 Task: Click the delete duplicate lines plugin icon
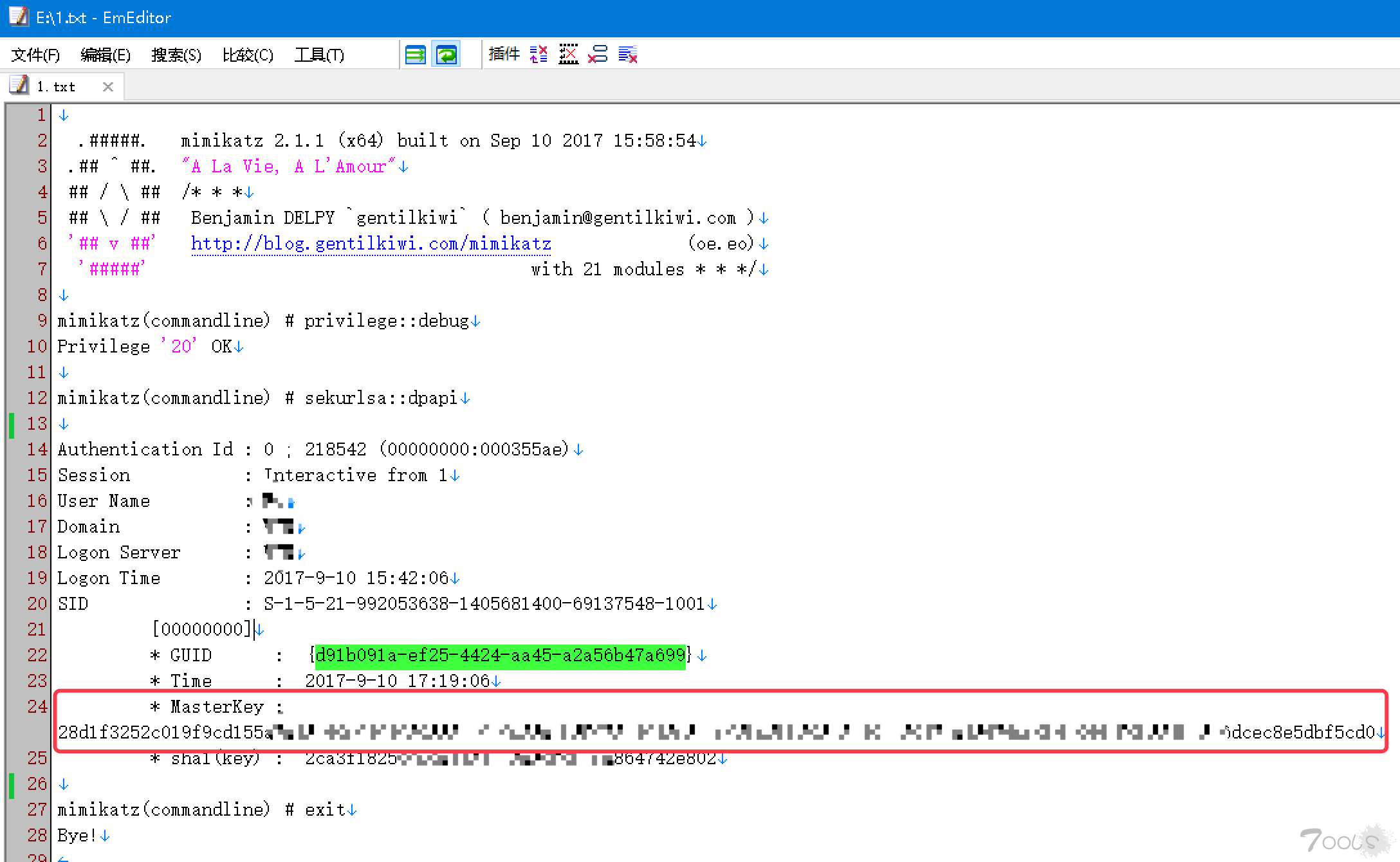(539, 55)
